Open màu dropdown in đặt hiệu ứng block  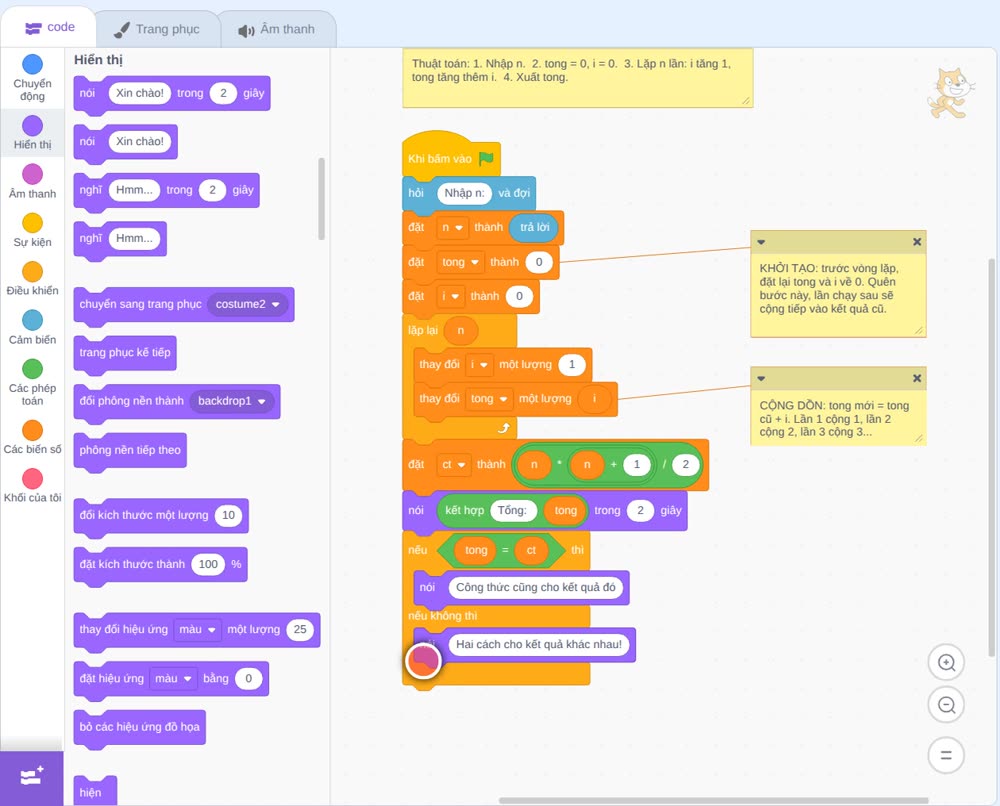click(x=173, y=678)
